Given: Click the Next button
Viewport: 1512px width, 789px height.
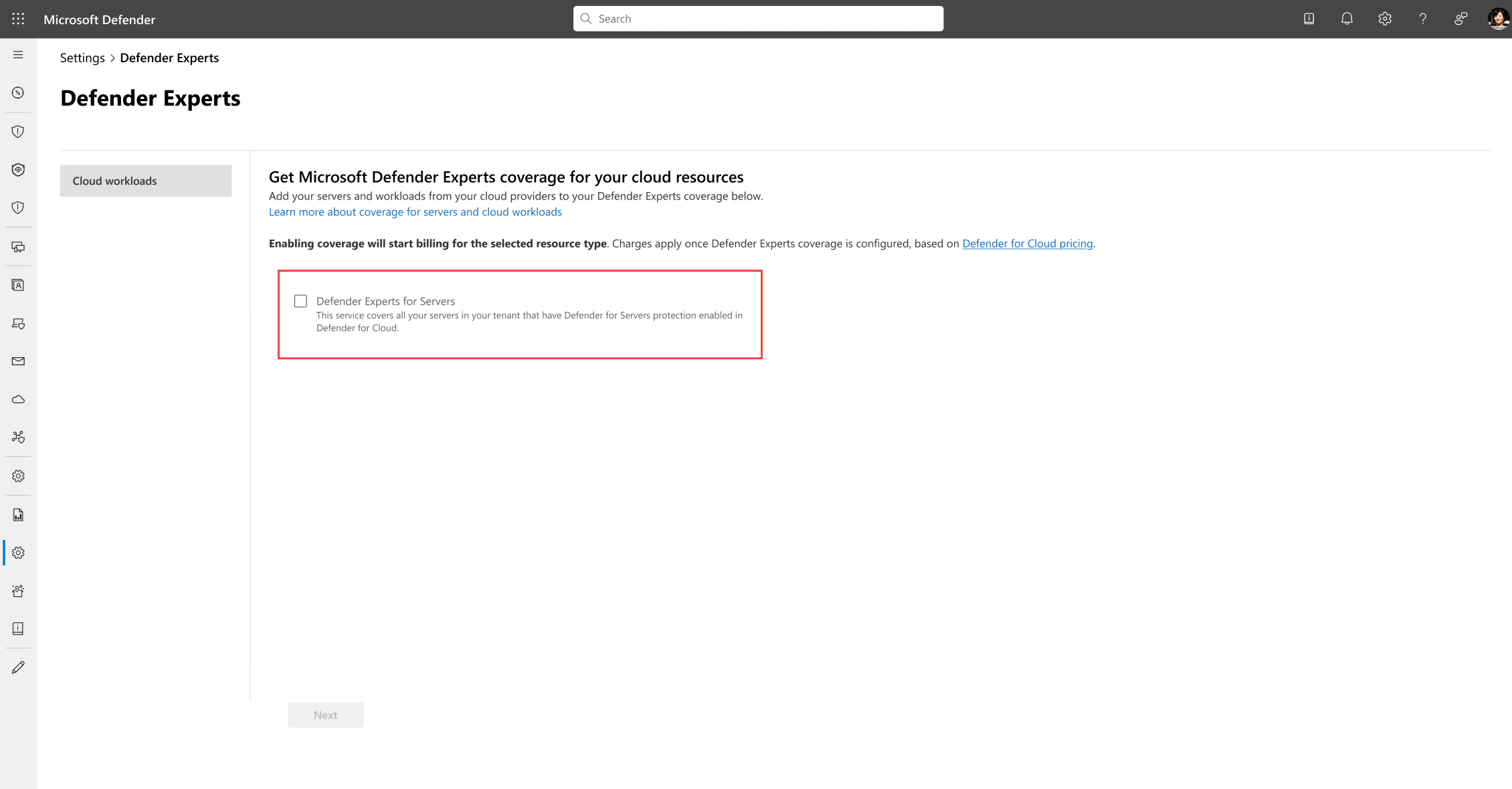Looking at the screenshot, I should 326,715.
